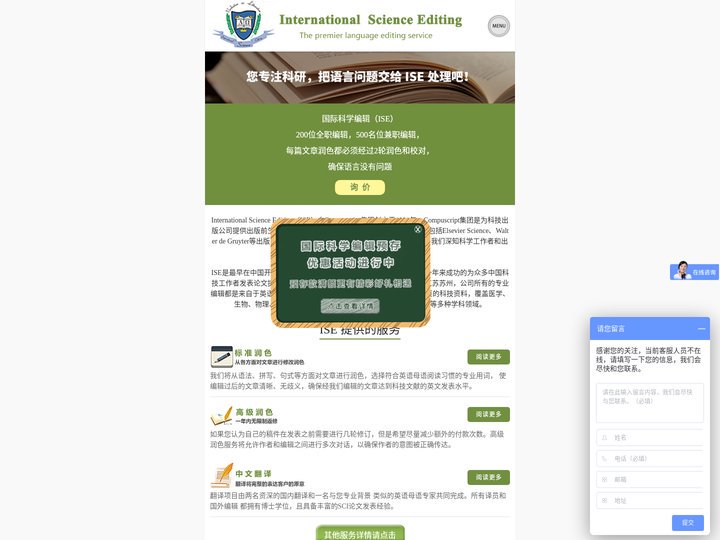Click the 国际科学编辑预存 popup heading
The width and height of the screenshot is (720, 540).
click(x=350, y=246)
